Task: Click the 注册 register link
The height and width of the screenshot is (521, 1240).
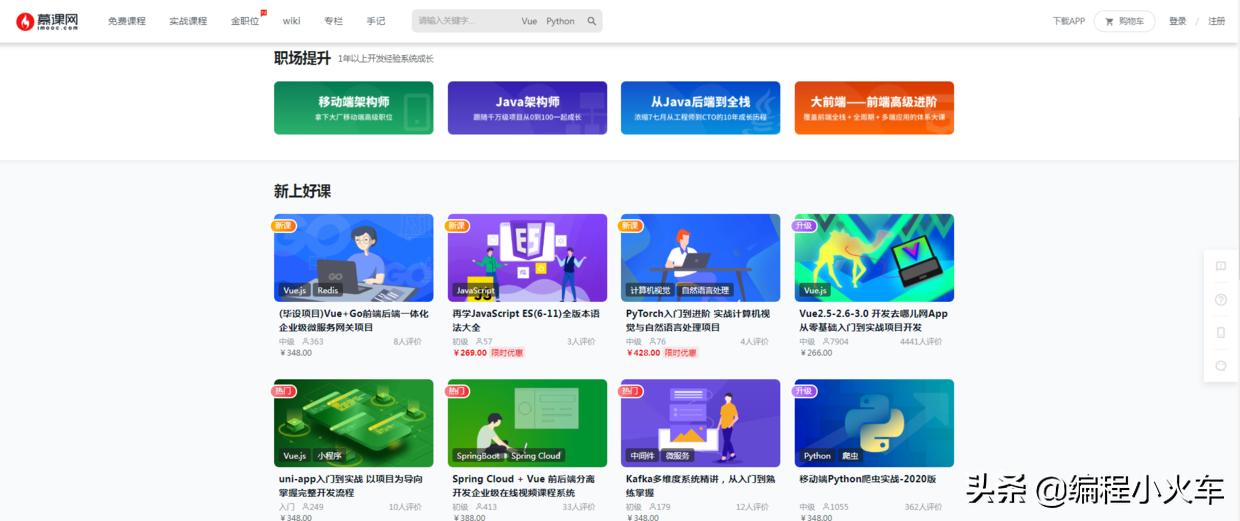Action: (1216, 21)
